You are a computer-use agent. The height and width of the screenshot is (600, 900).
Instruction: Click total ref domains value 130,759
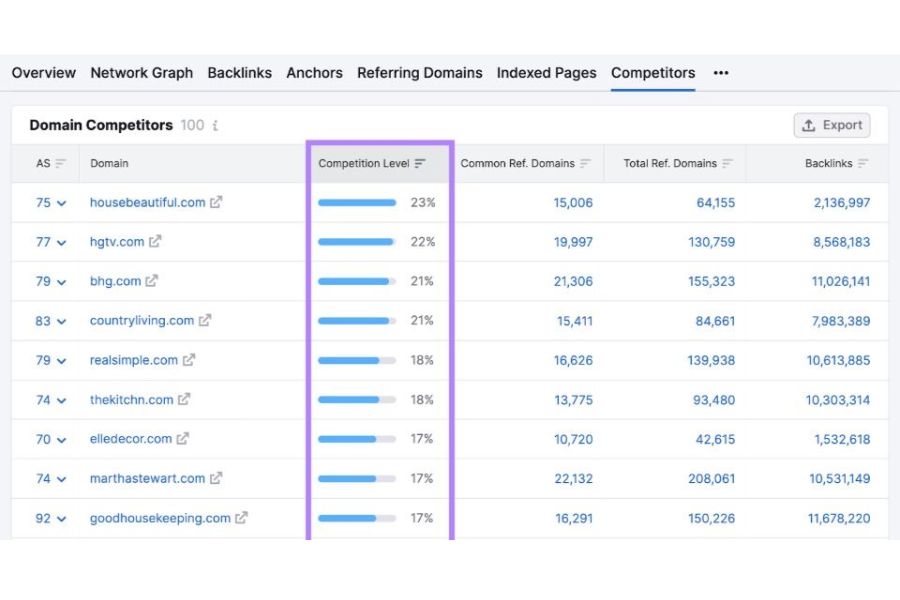tap(712, 242)
